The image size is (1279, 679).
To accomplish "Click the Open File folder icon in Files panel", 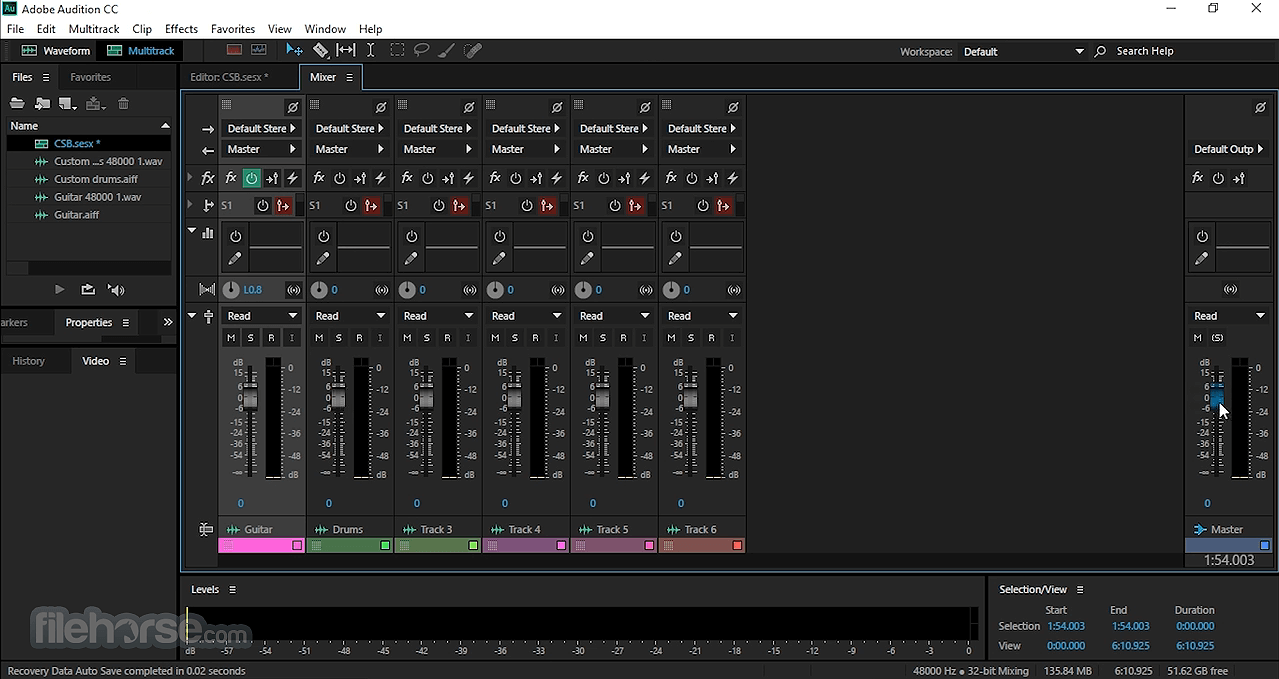I will click(x=17, y=103).
